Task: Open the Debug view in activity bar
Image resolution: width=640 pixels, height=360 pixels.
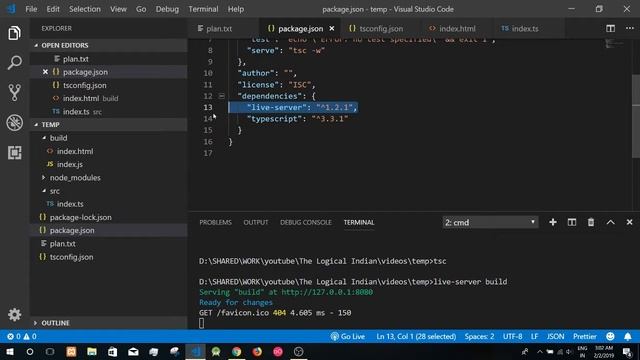Action: (14, 122)
